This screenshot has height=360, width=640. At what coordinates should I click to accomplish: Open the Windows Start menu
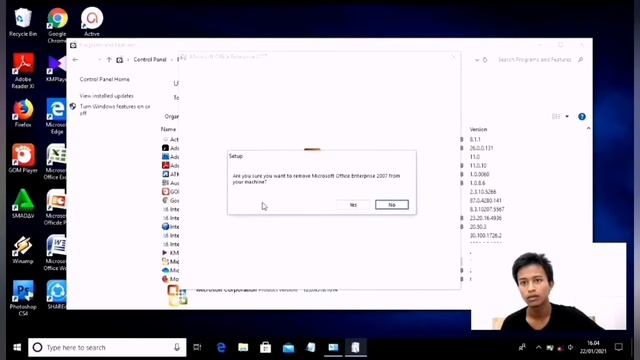click(x=17, y=347)
